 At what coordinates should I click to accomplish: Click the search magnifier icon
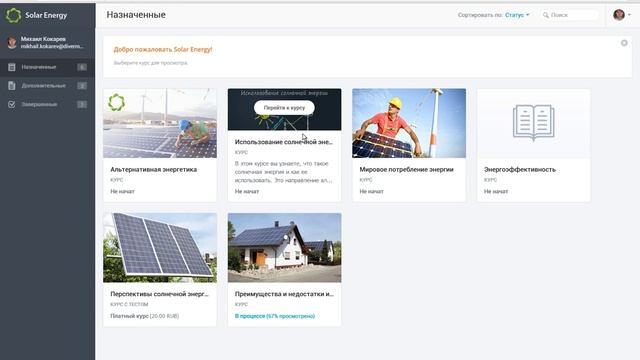tap(546, 15)
